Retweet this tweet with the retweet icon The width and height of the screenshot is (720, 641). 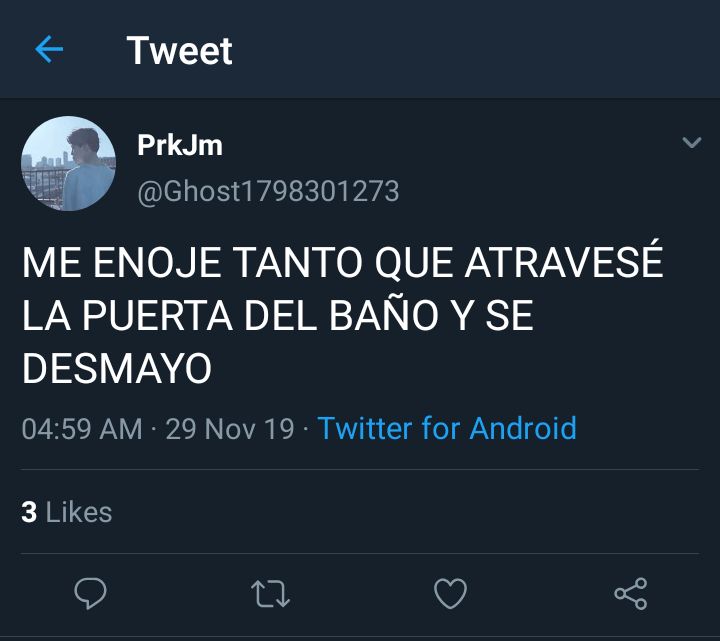270,594
